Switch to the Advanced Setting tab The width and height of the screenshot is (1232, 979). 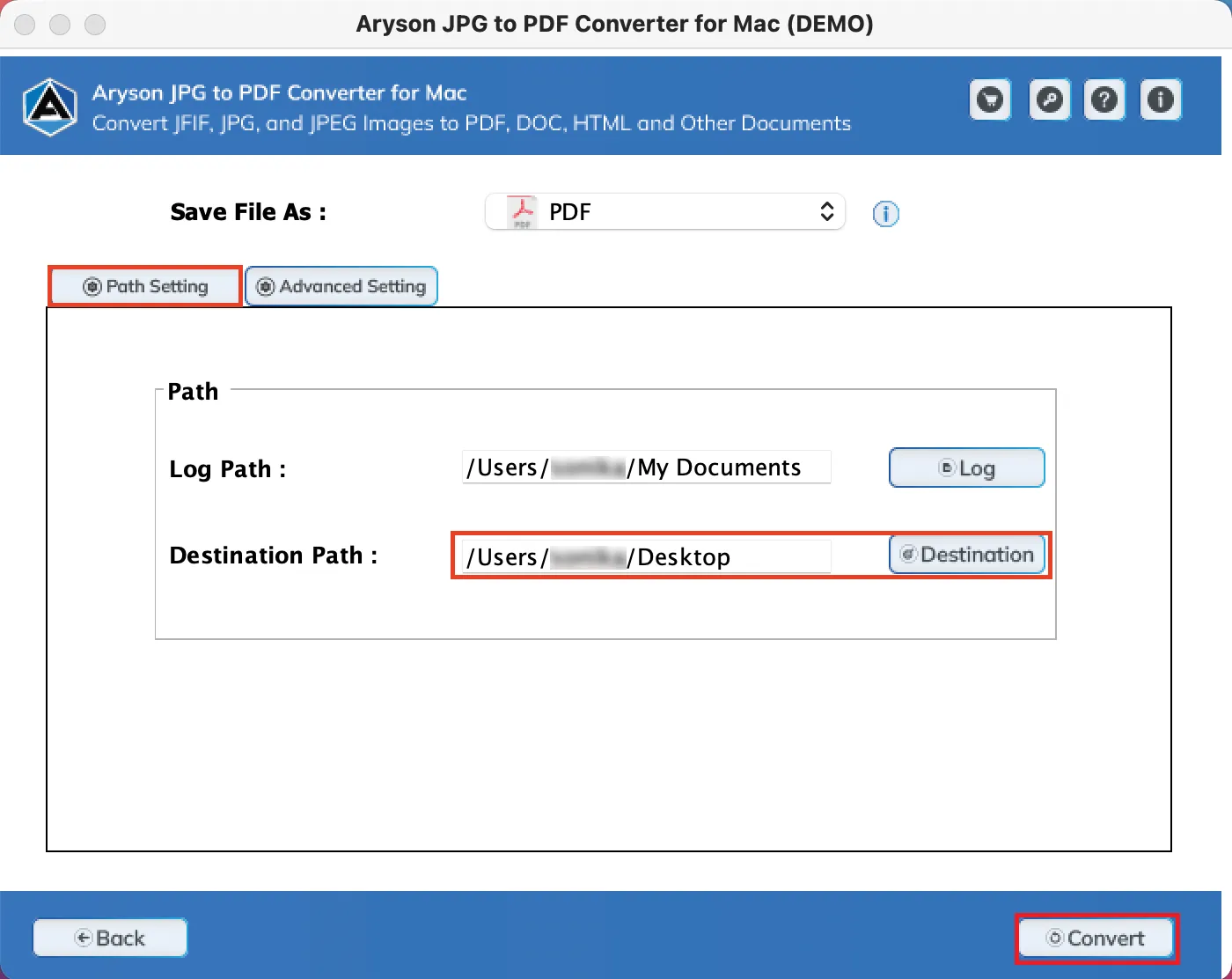341,286
